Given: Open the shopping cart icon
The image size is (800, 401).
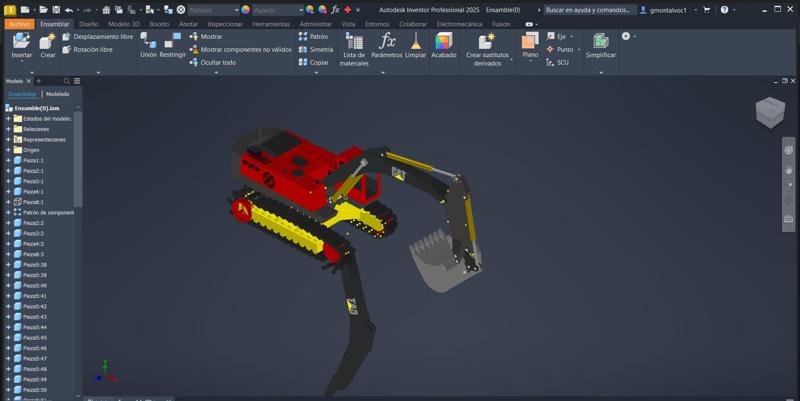Looking at the screenshot, I should click(706, 10).
